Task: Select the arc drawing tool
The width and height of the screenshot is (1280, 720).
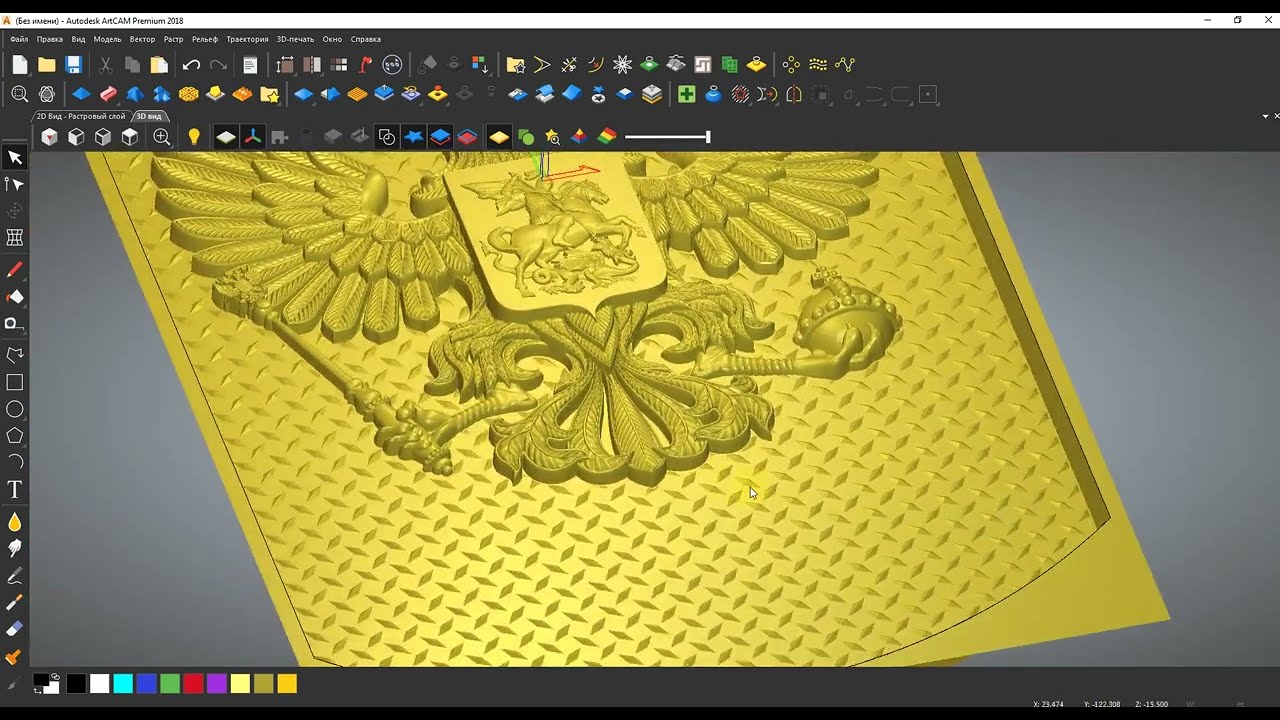Action: click(x=15, y=462)
